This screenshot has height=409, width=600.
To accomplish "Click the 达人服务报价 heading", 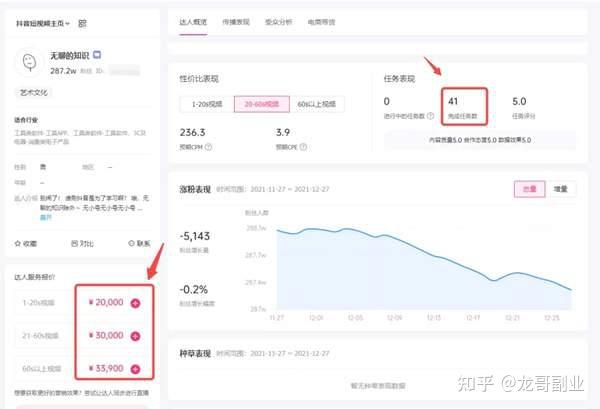I will 34,277.
